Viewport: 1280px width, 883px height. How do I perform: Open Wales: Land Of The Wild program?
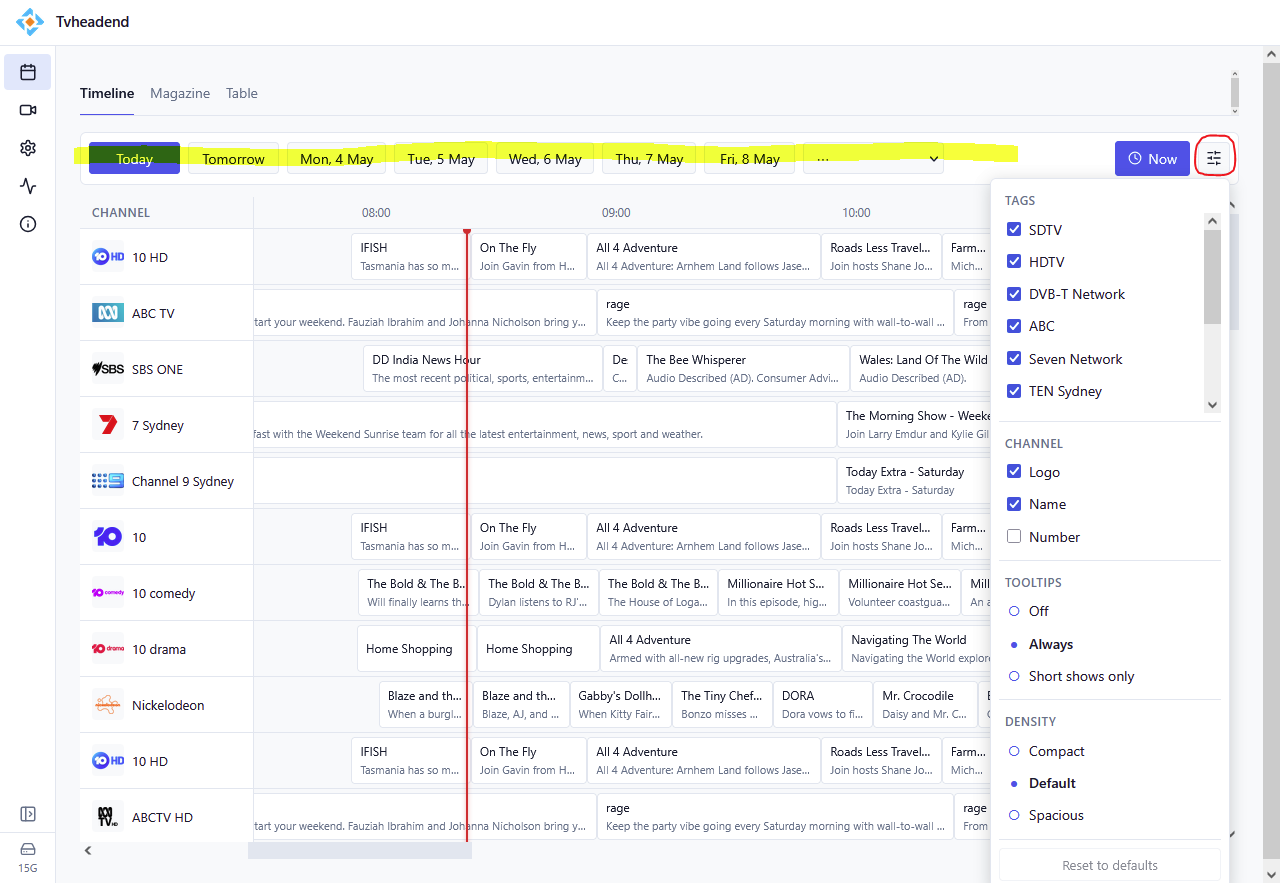point(920,369)
